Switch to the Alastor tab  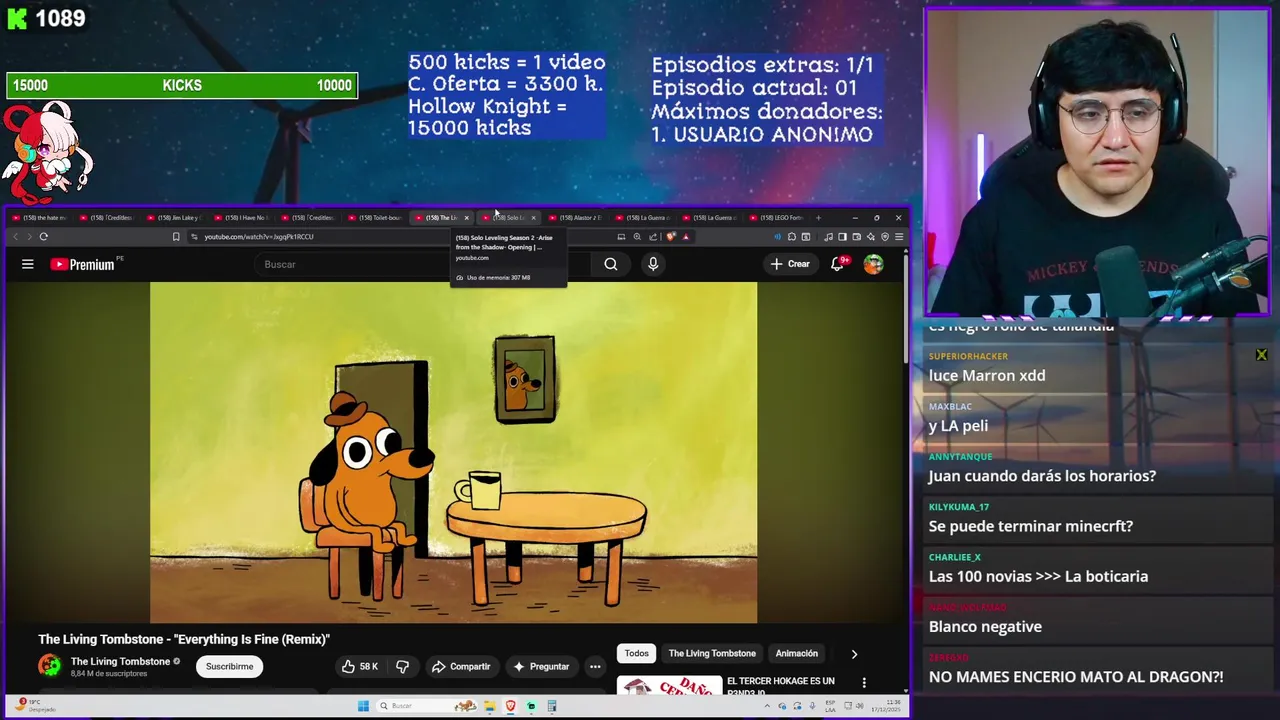pos(577,218)
